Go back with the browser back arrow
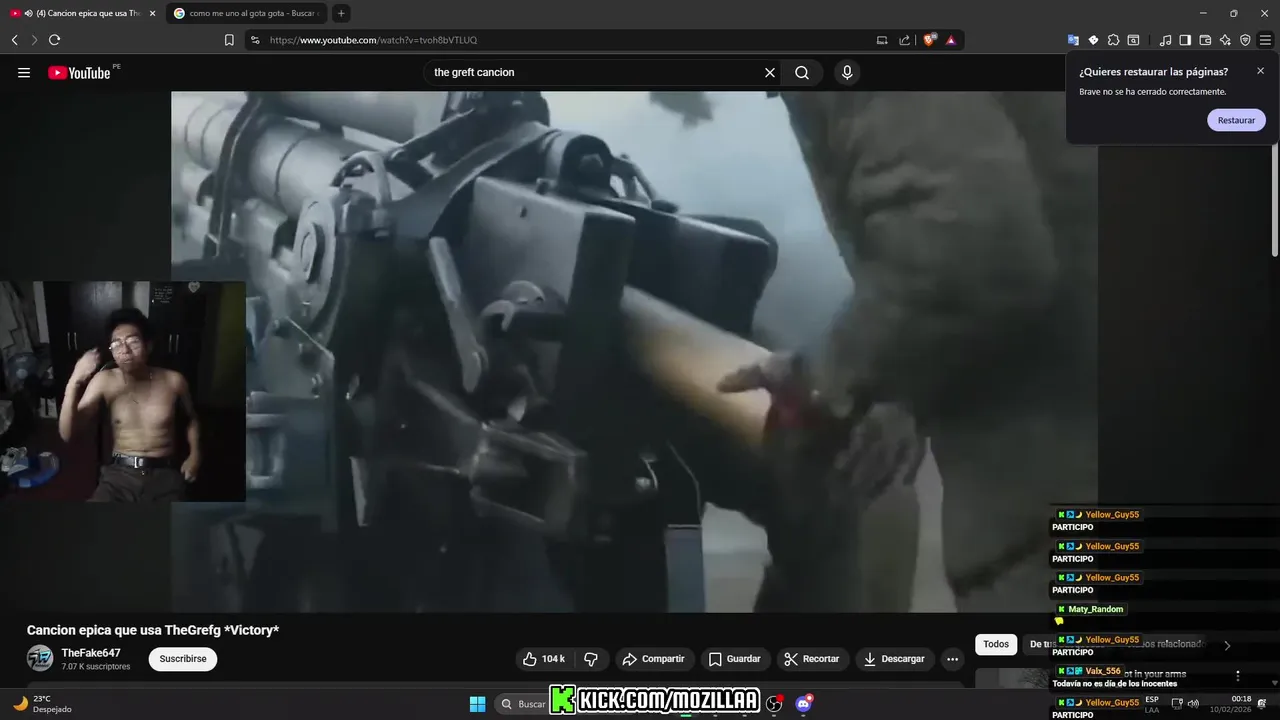 [x=15, y=40]
